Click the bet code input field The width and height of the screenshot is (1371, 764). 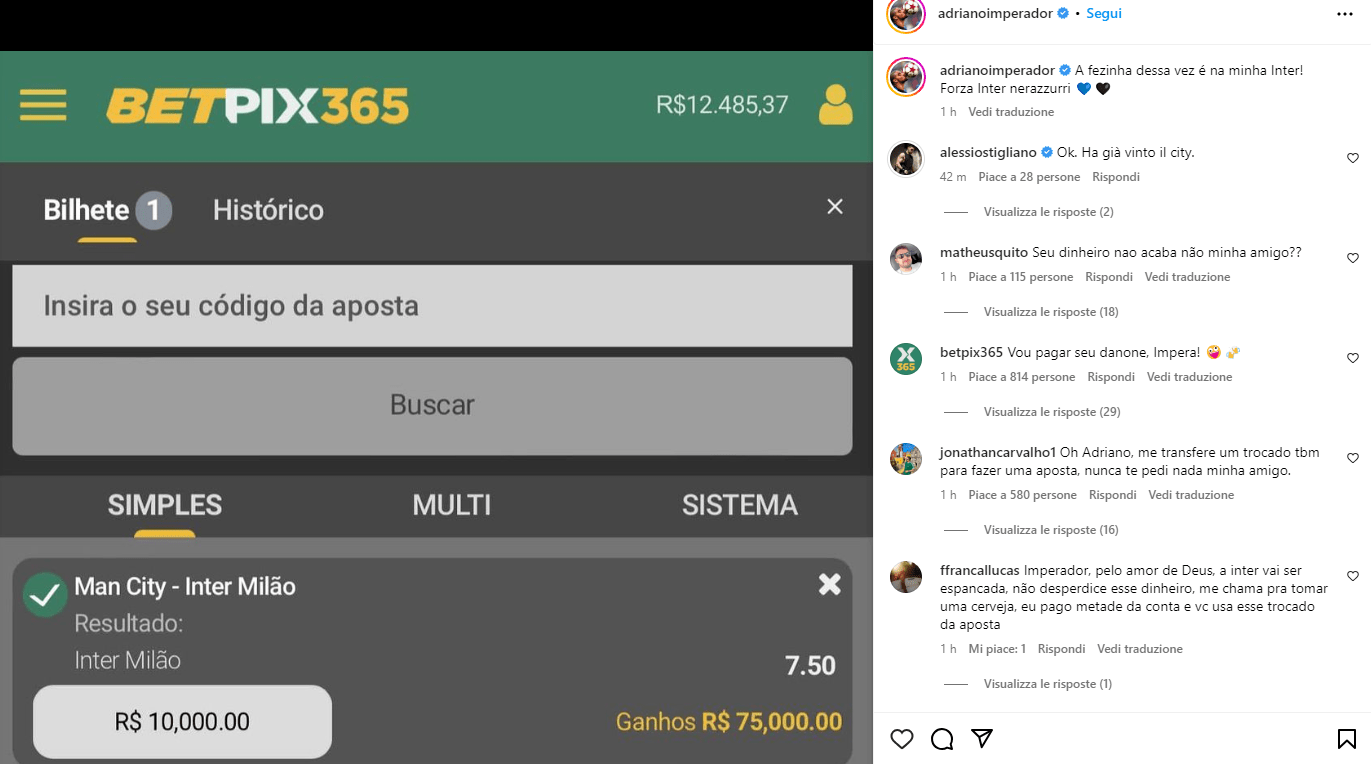click(432, 306)
